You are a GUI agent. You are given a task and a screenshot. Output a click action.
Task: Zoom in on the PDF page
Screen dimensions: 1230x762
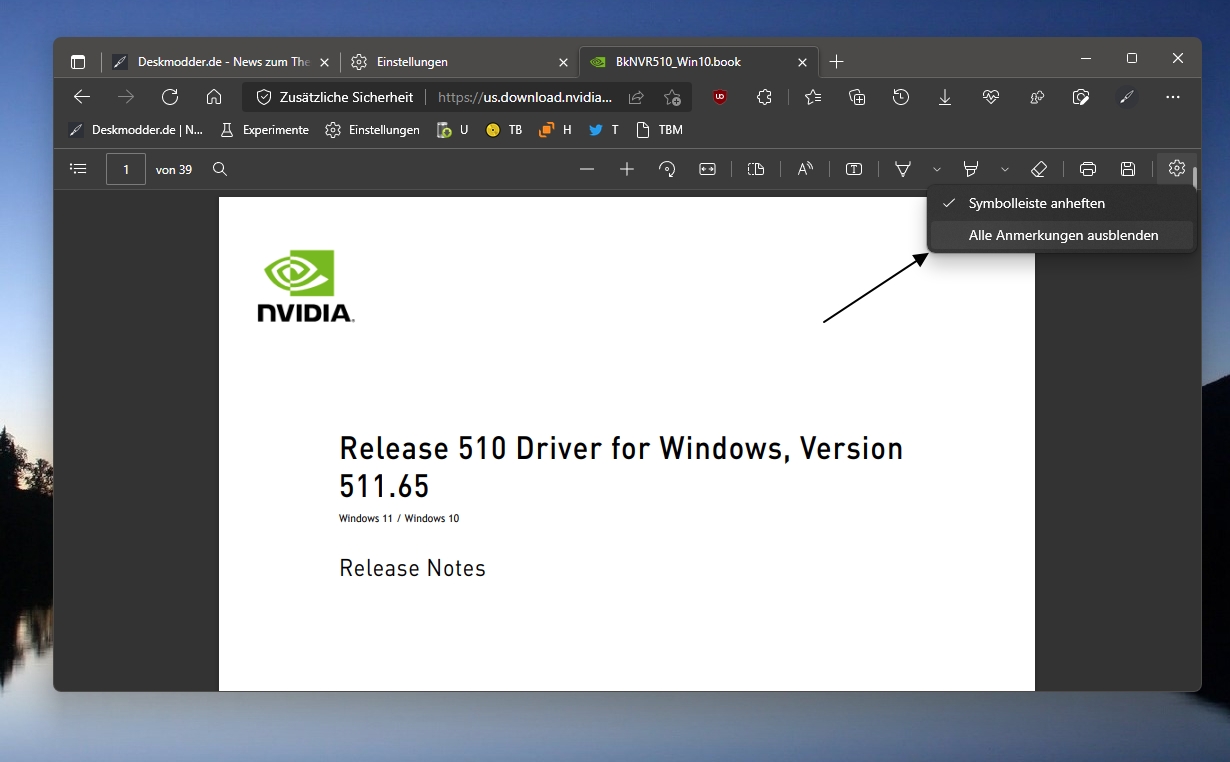(x=627, y=169)
